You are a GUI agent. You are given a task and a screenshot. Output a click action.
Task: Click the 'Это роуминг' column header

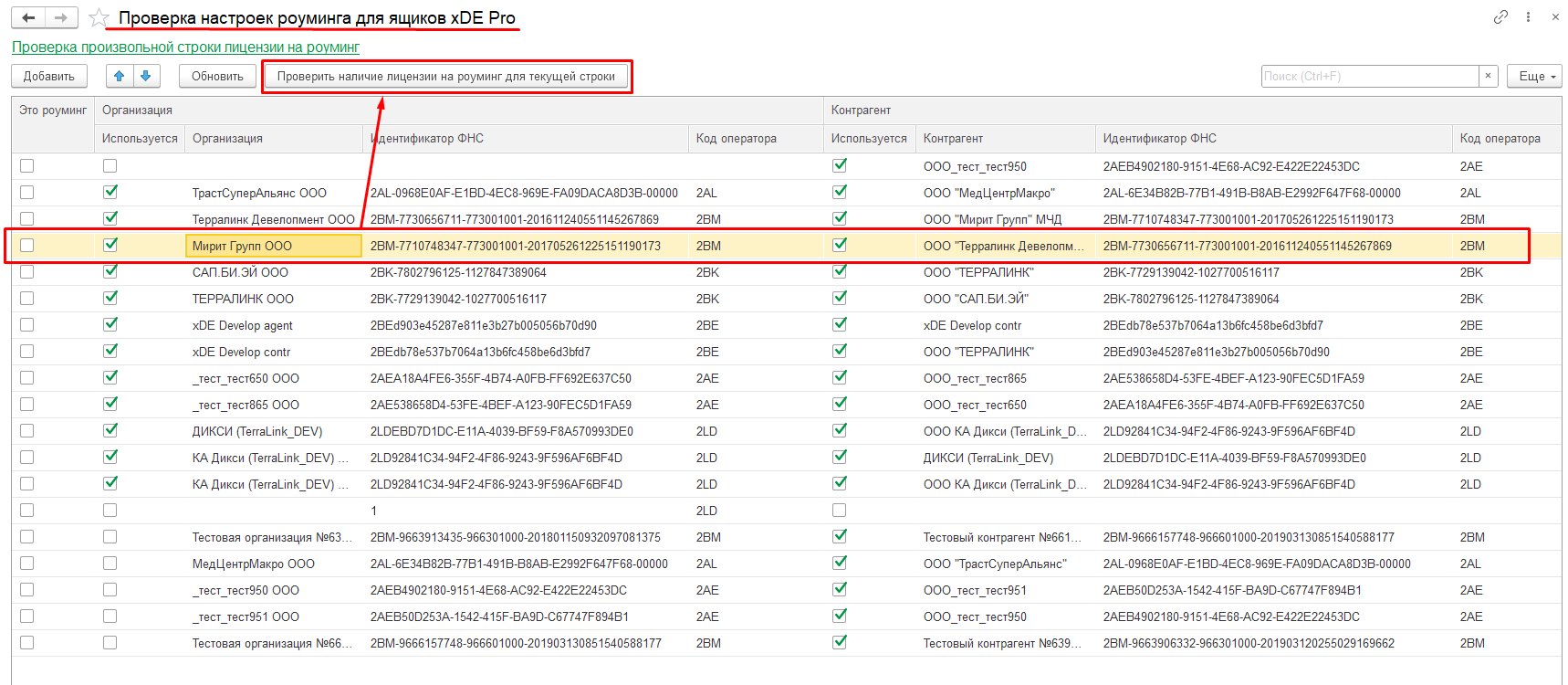pyautogui.click(x=53, y=111)
